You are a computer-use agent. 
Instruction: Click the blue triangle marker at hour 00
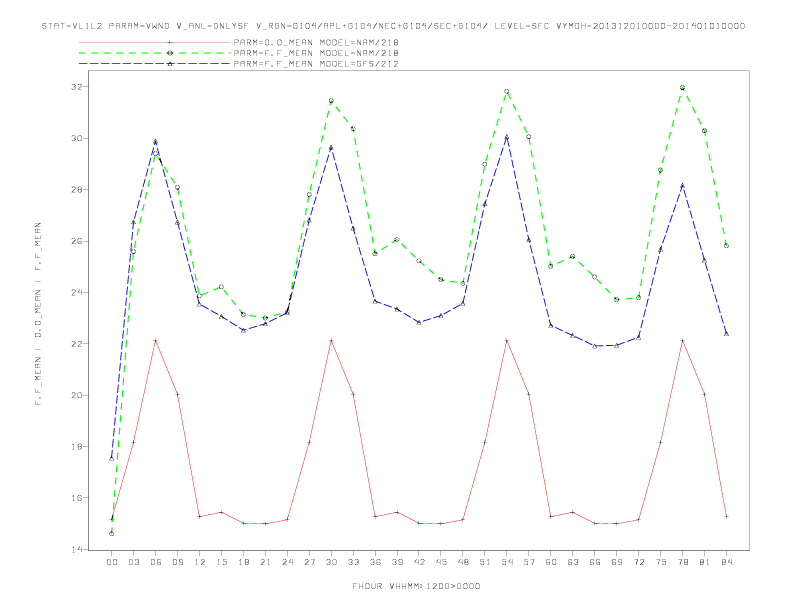pos(112,458)
